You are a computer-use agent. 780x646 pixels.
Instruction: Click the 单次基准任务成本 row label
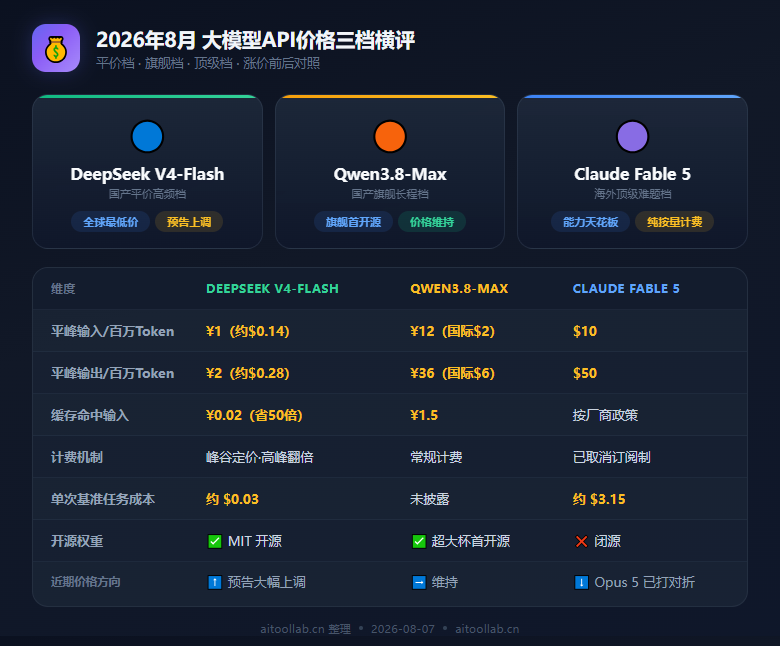(x=102, y=499)
